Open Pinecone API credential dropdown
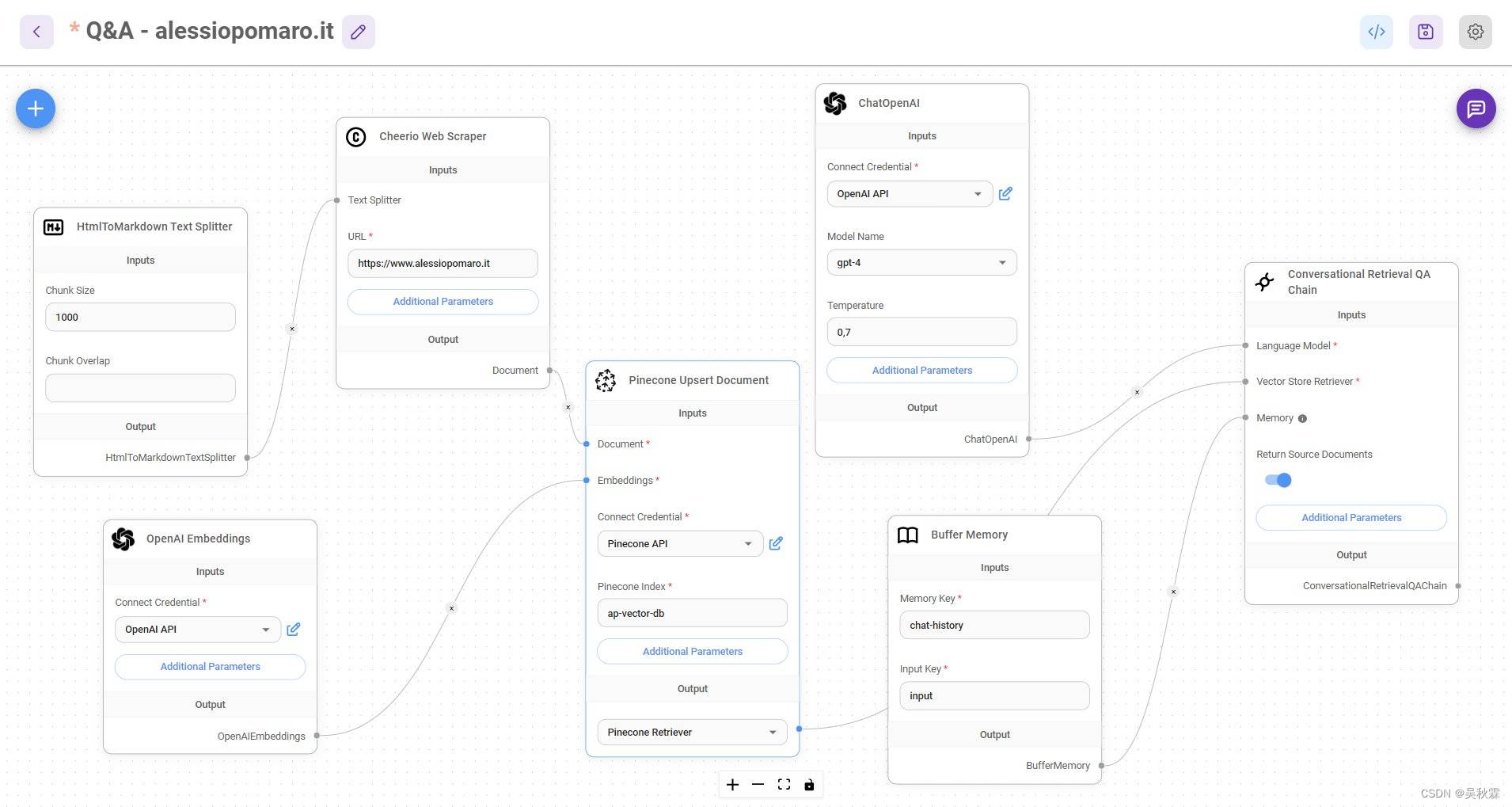The height and width of the screenshot is (807, 1512). coord(679,543)
